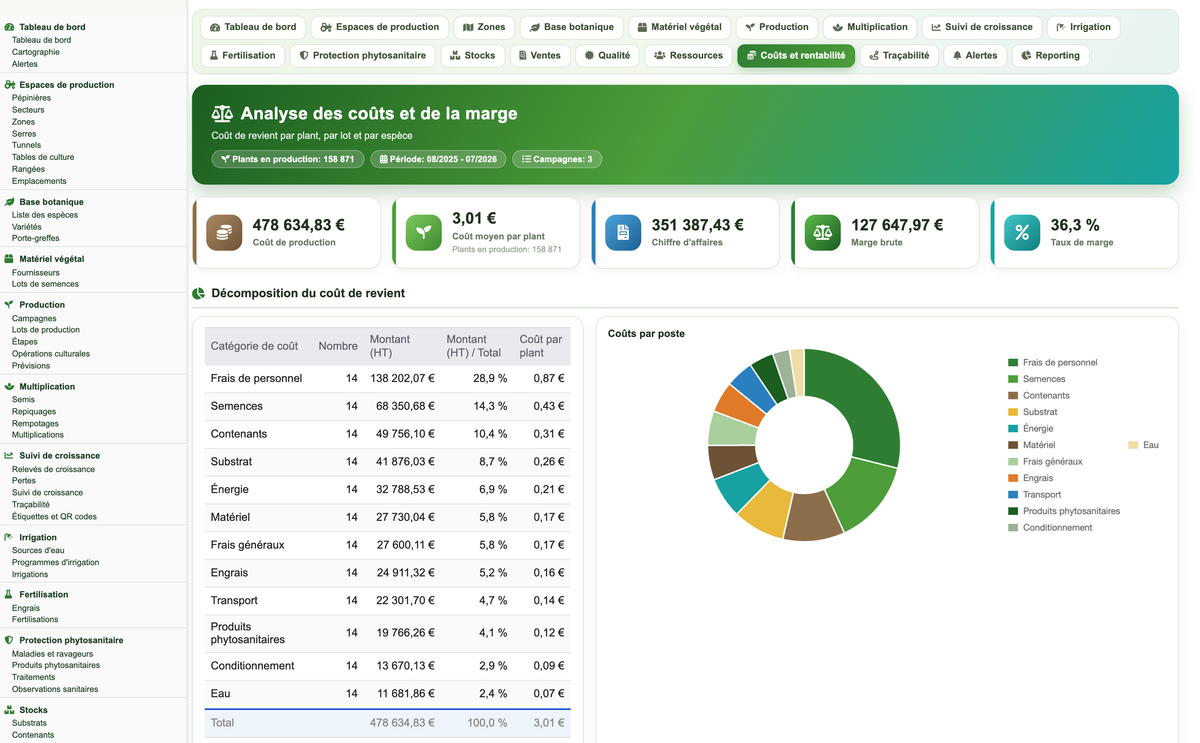Toggle the Eau legend swatch
Screen dimensions: 1200x743
(x=1133, y=445)
